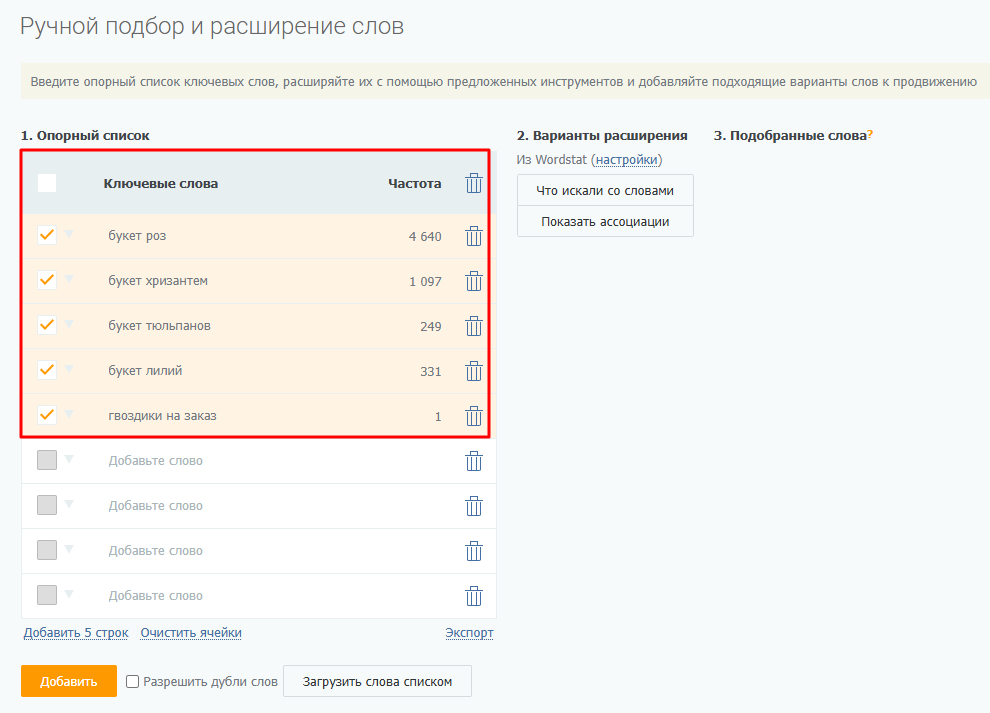
Task: Delete 'гвоздики на заказ' via trash icon
Action: click(x=474, y=416)
